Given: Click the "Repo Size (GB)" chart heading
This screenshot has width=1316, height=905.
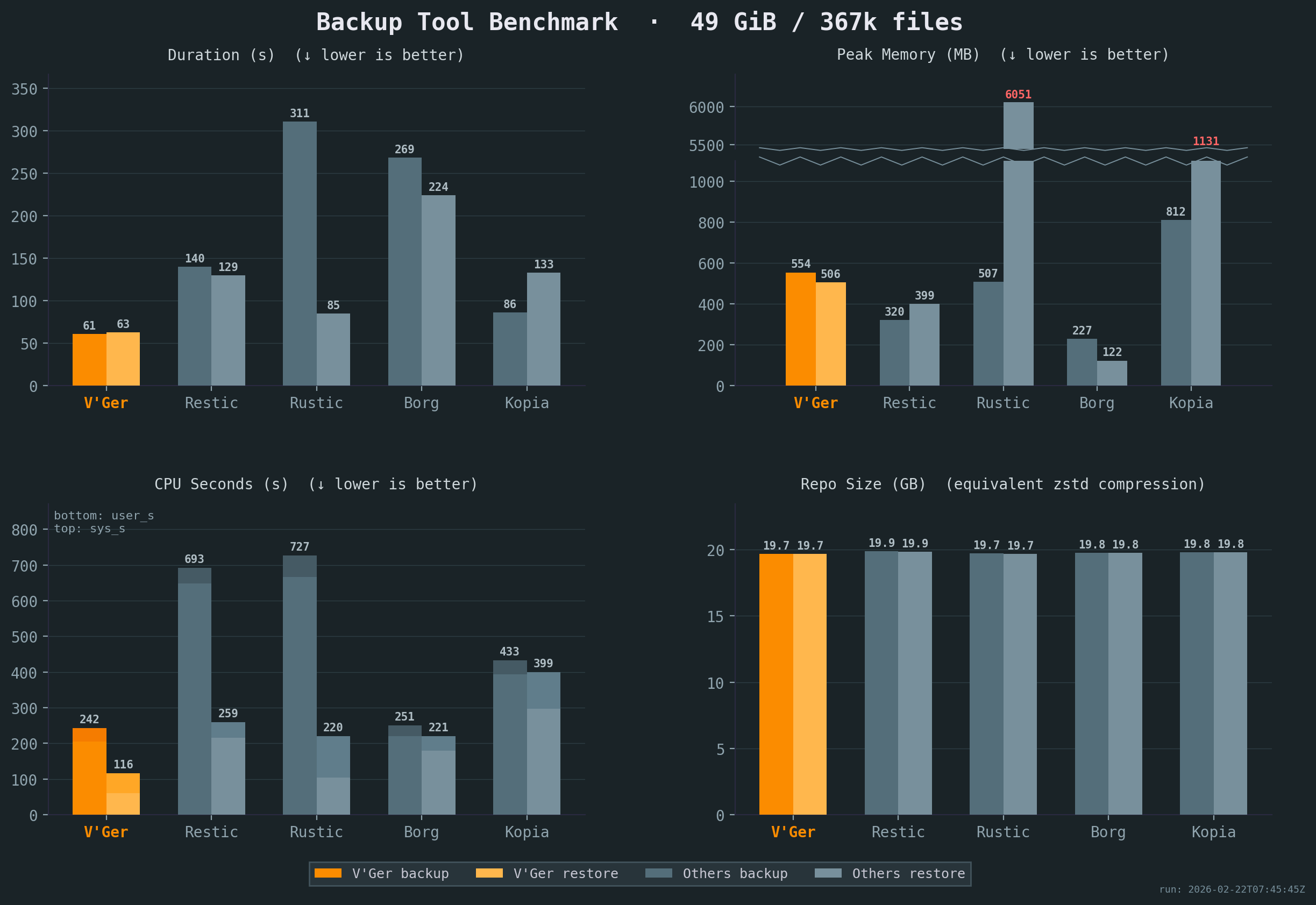Looking at the screenshot, I should [x=863, y=483].
